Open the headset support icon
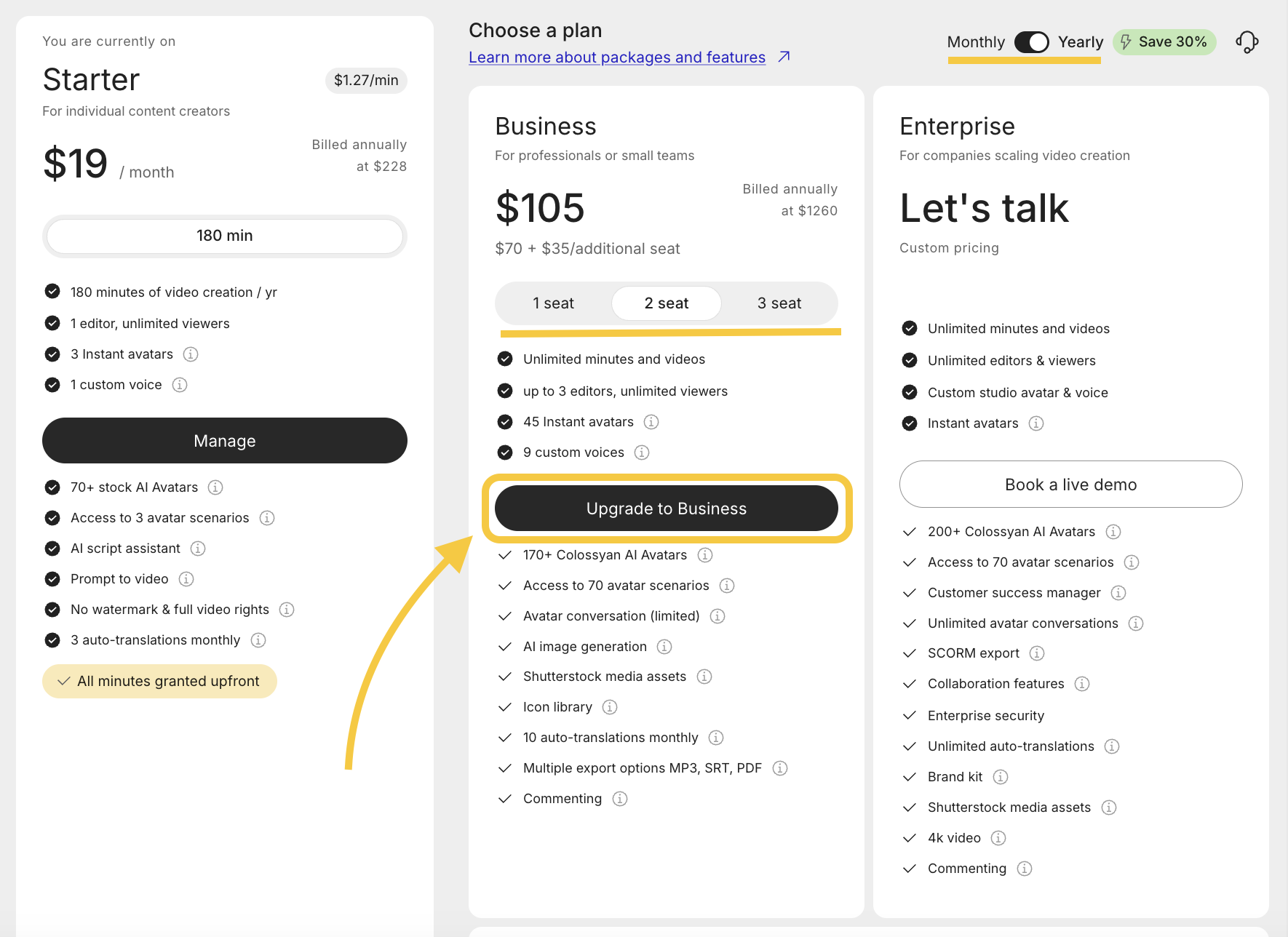The image size is (1288, 937). pyautogui.click(x=1247, y=42)
